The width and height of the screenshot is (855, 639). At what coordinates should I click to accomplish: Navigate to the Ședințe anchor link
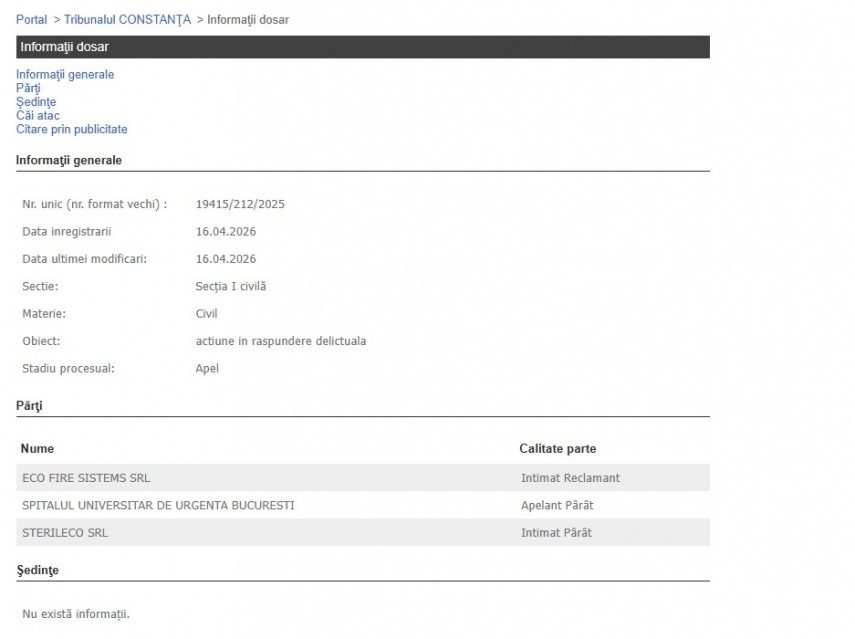[36, 102]
